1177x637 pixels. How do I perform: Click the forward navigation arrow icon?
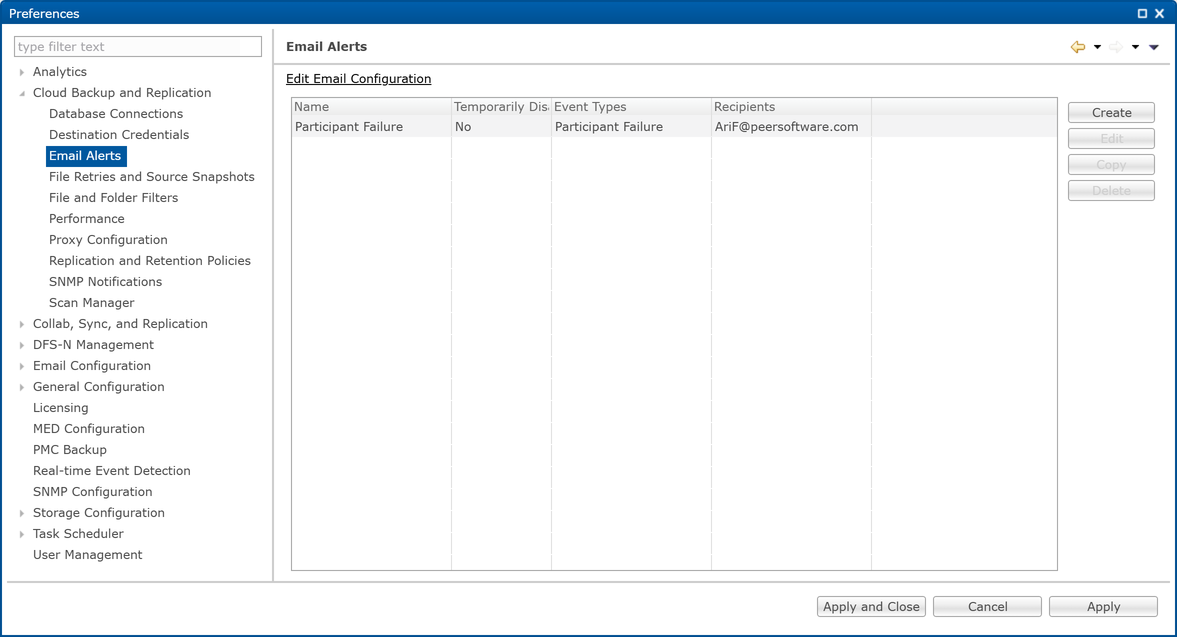click(1116, 47)
